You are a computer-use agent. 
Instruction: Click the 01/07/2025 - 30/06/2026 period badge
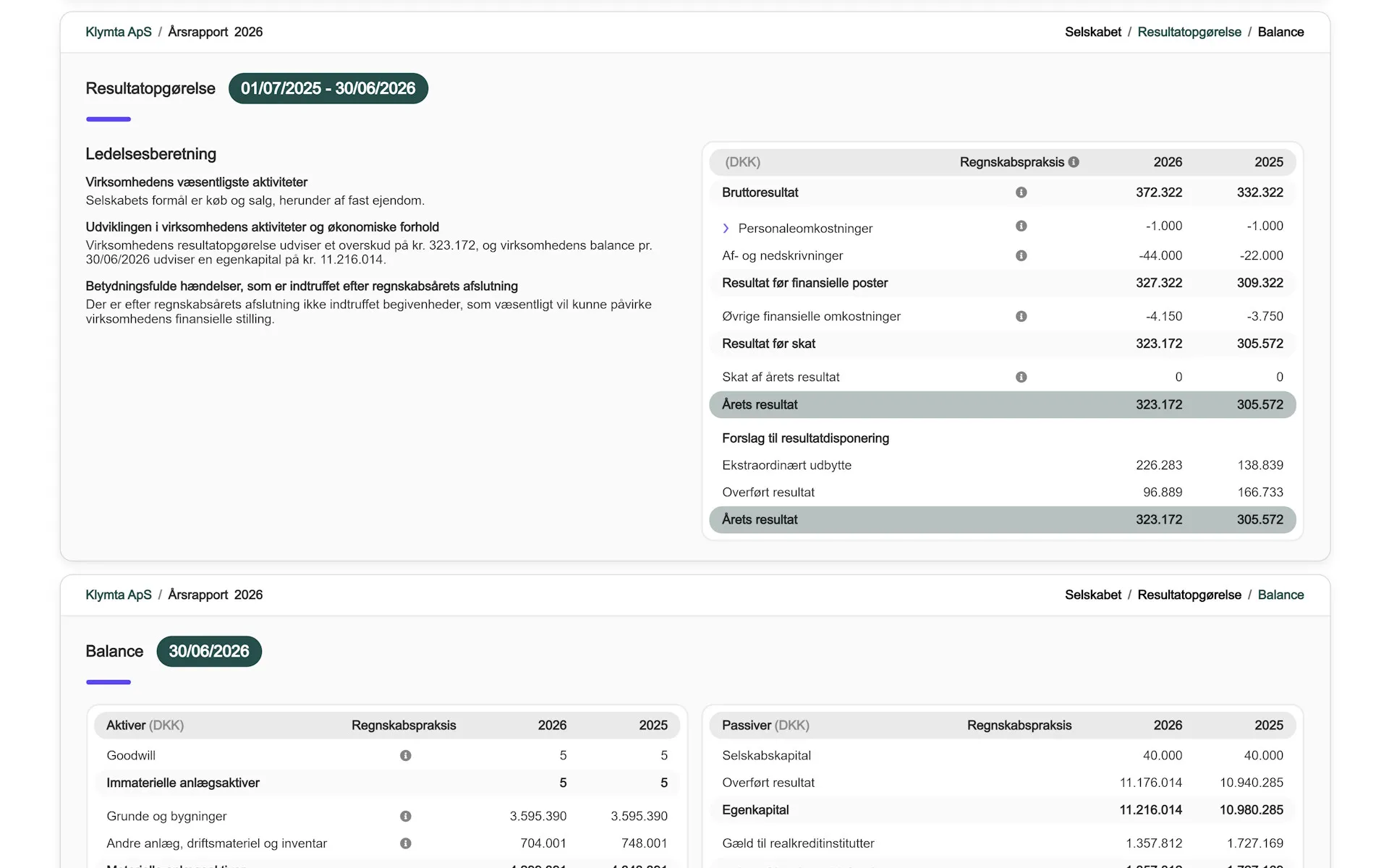328,88
